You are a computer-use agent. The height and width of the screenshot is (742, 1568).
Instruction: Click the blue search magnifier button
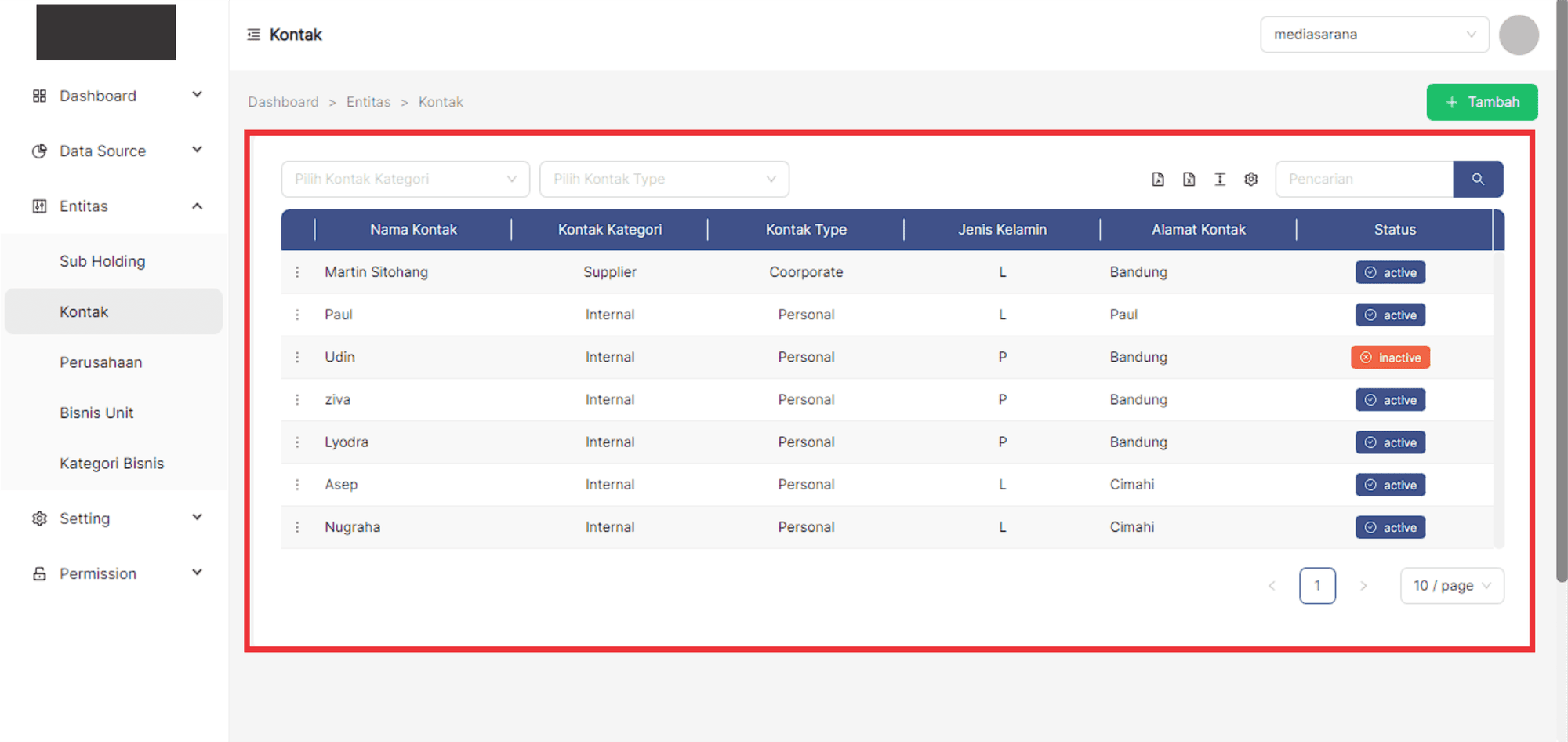point(1478,180)
